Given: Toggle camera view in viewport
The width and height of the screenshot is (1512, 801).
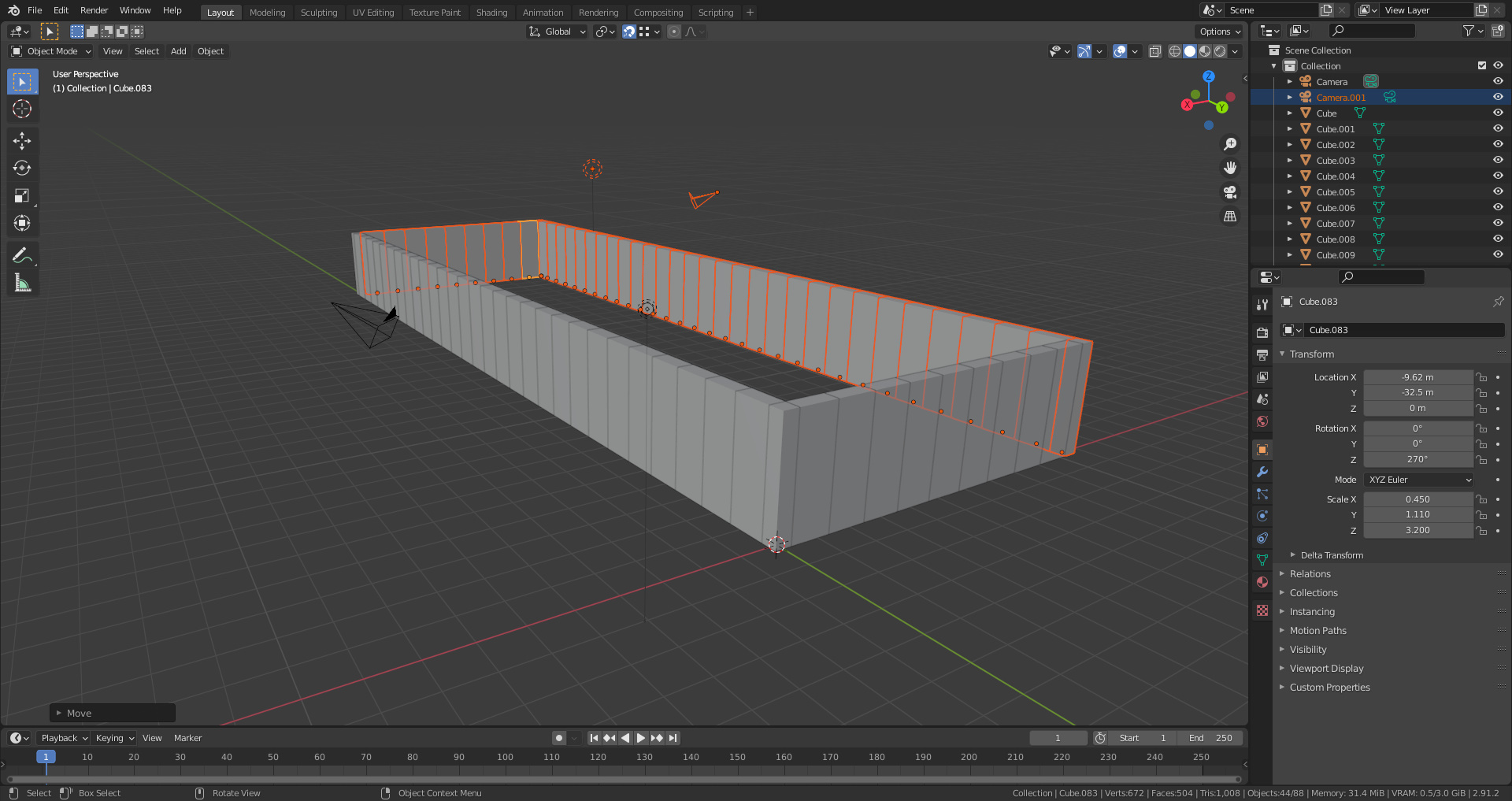Looking at the screenshot, I should (x=1230, y=192).
